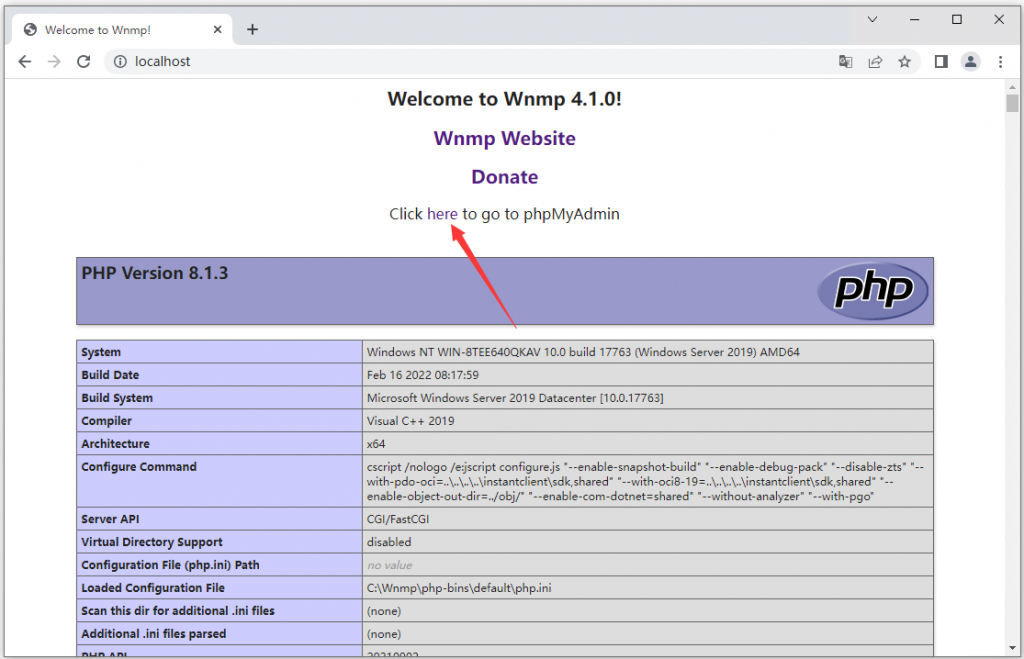
Task: Click the Wnmp Website link
Action: (504, 138)
